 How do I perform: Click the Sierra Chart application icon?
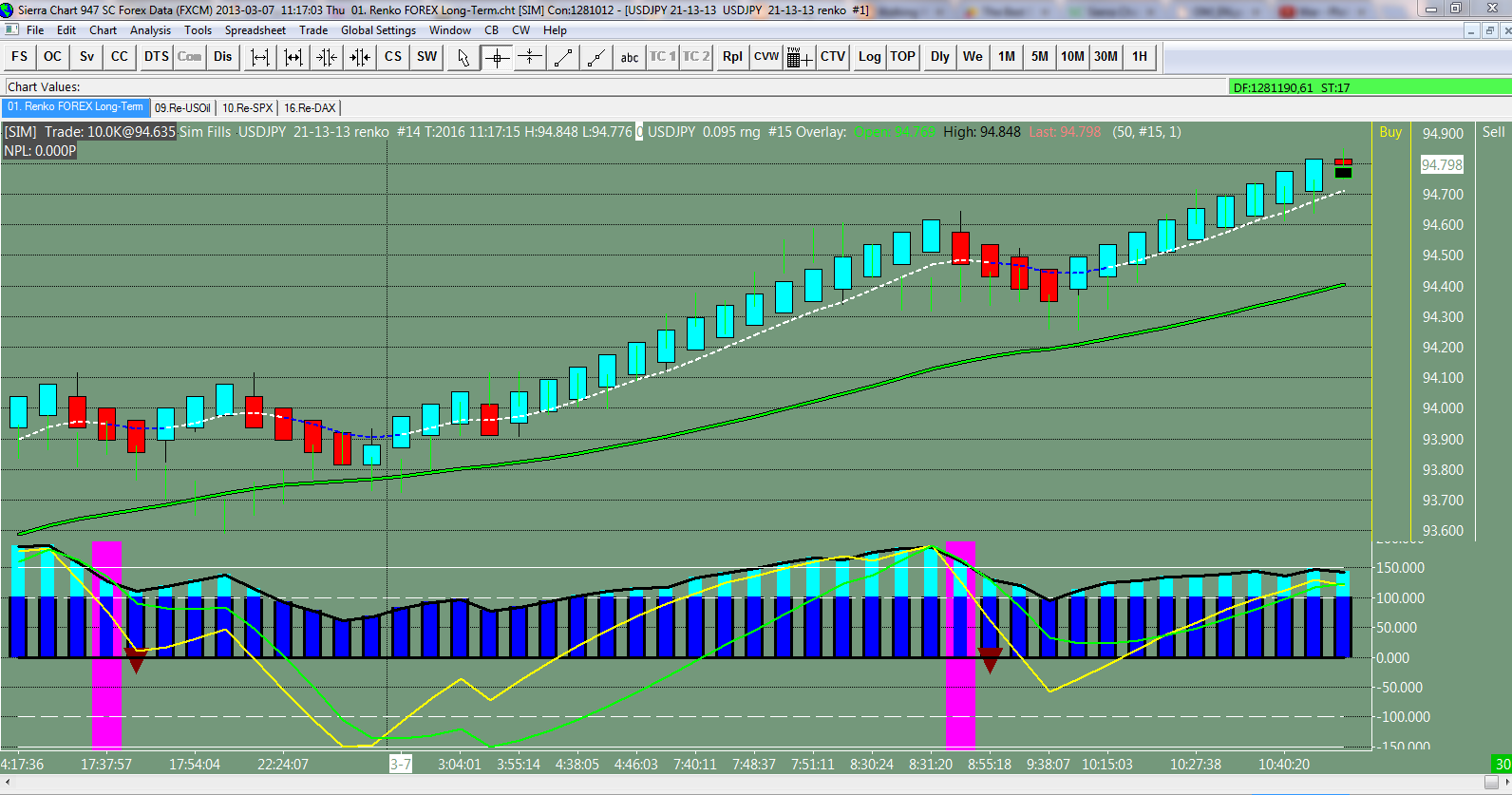coord(8,9)
